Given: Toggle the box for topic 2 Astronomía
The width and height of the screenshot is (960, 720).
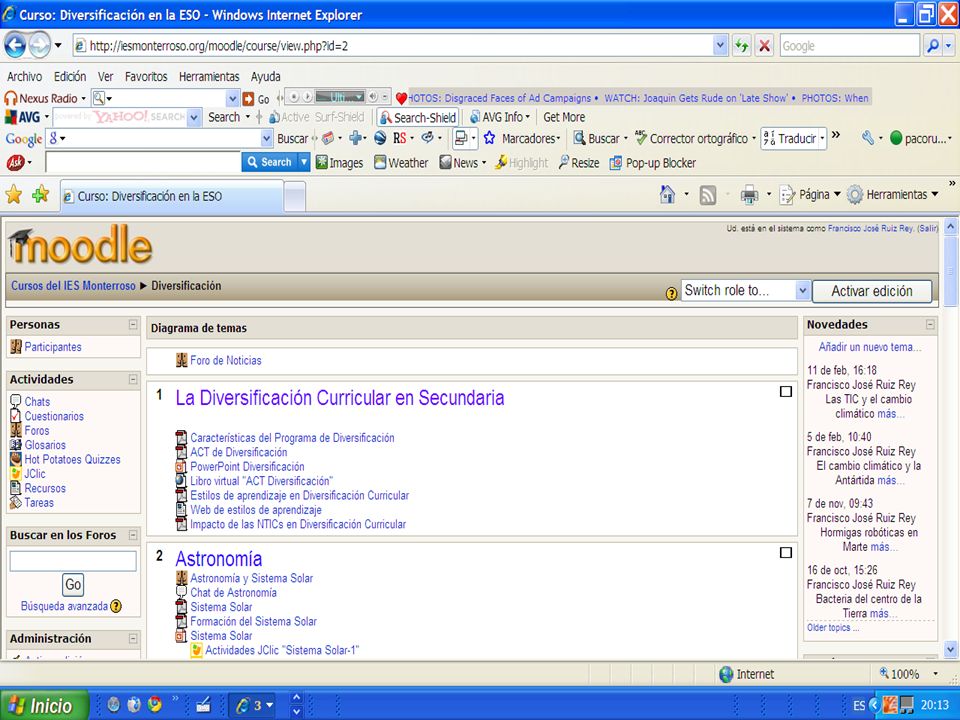Looking at the screenshot, I should [786, 553].
